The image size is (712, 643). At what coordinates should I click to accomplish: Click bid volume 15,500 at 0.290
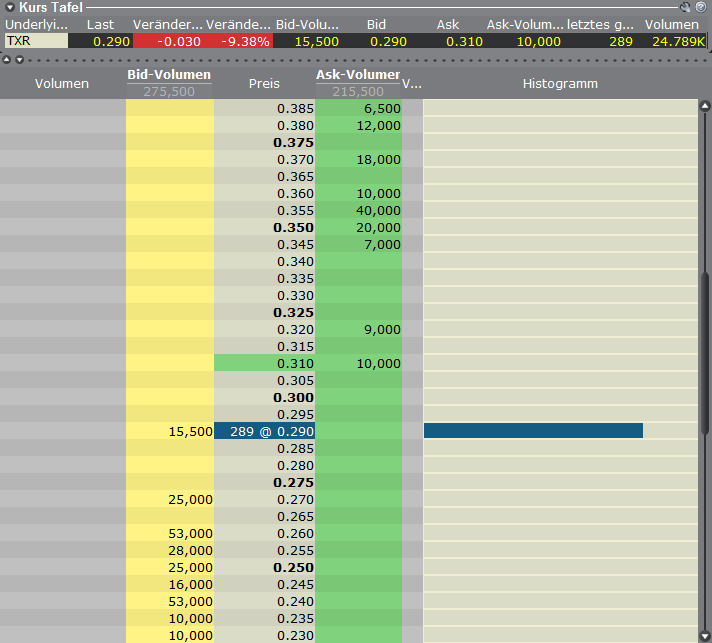[170, 431]
